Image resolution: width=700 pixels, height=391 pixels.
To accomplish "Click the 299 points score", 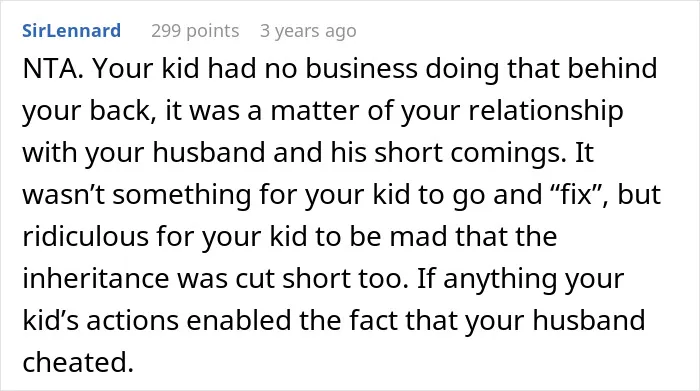I will [195, 31].
